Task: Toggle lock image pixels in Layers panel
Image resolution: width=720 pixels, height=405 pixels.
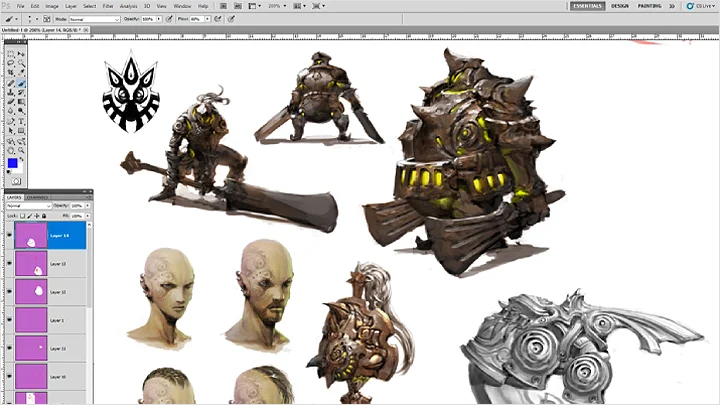Action: 30,216
